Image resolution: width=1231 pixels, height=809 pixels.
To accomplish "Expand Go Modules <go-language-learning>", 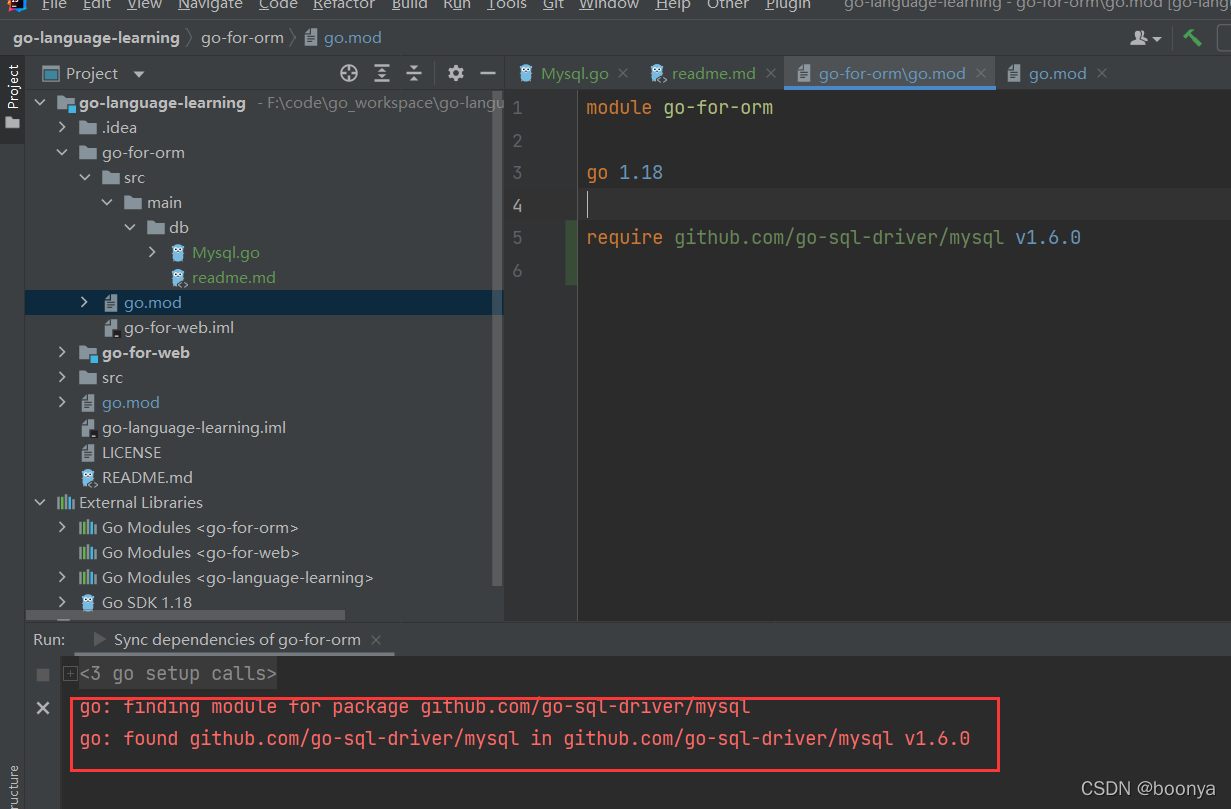I will 62,578.
